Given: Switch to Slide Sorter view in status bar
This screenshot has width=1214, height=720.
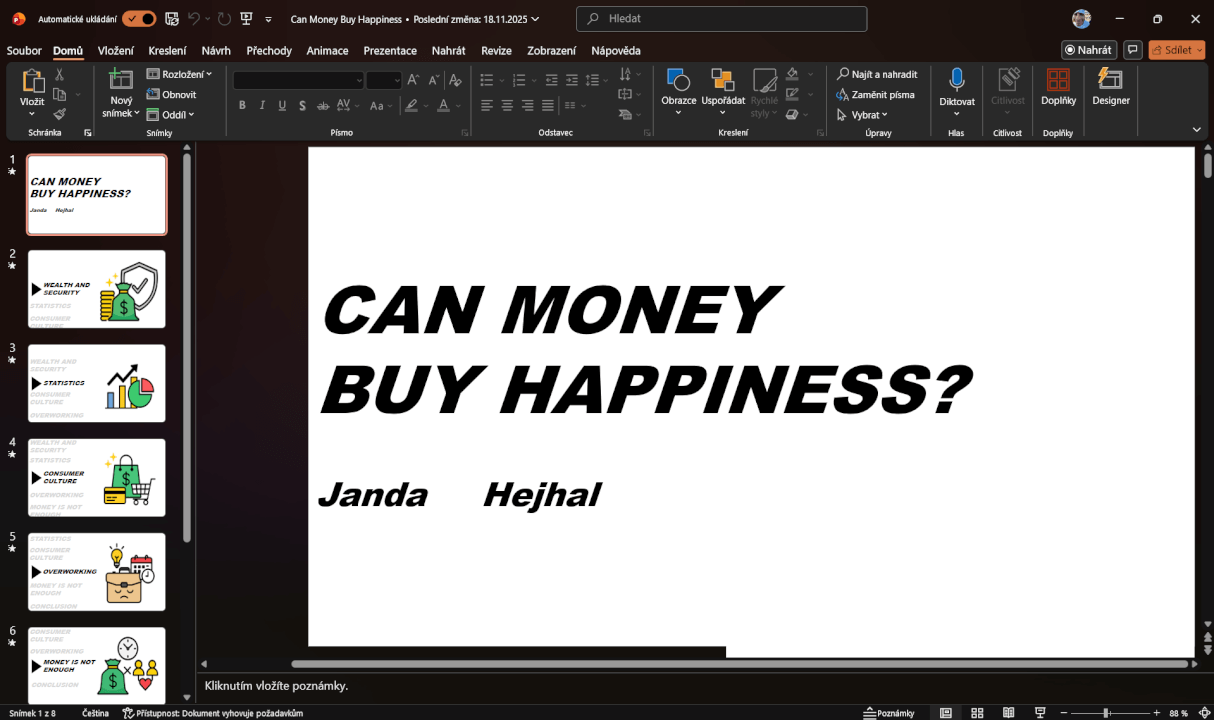Looking at the screenshot, I should tap(976, 712).
